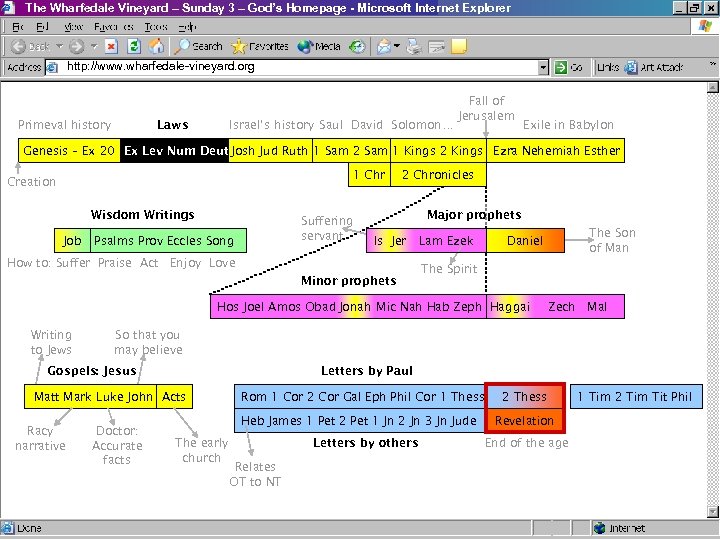Click the 'Job' box under Wisdom Writings

tap(72, 241)
